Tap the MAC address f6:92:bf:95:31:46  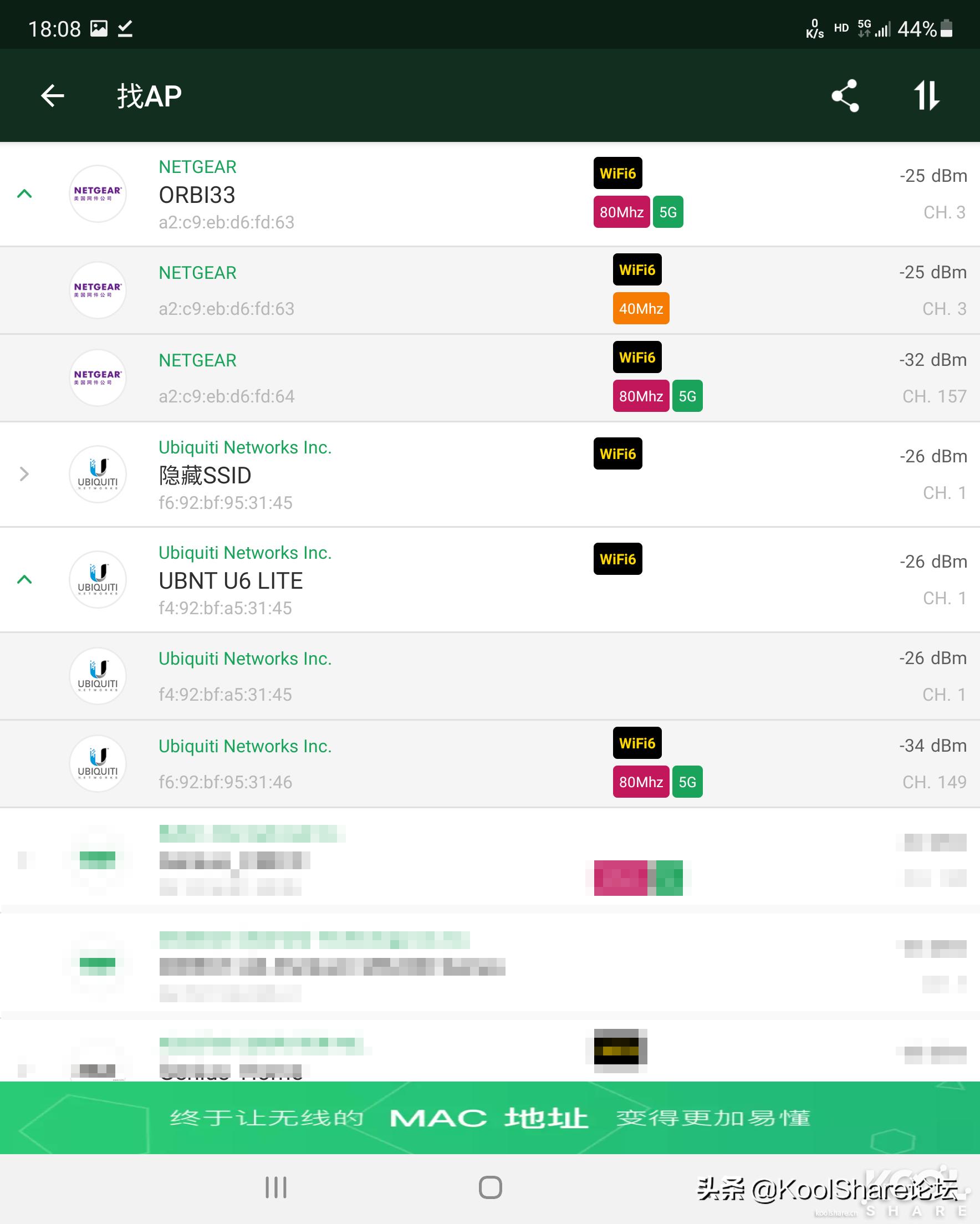(226, 782)
